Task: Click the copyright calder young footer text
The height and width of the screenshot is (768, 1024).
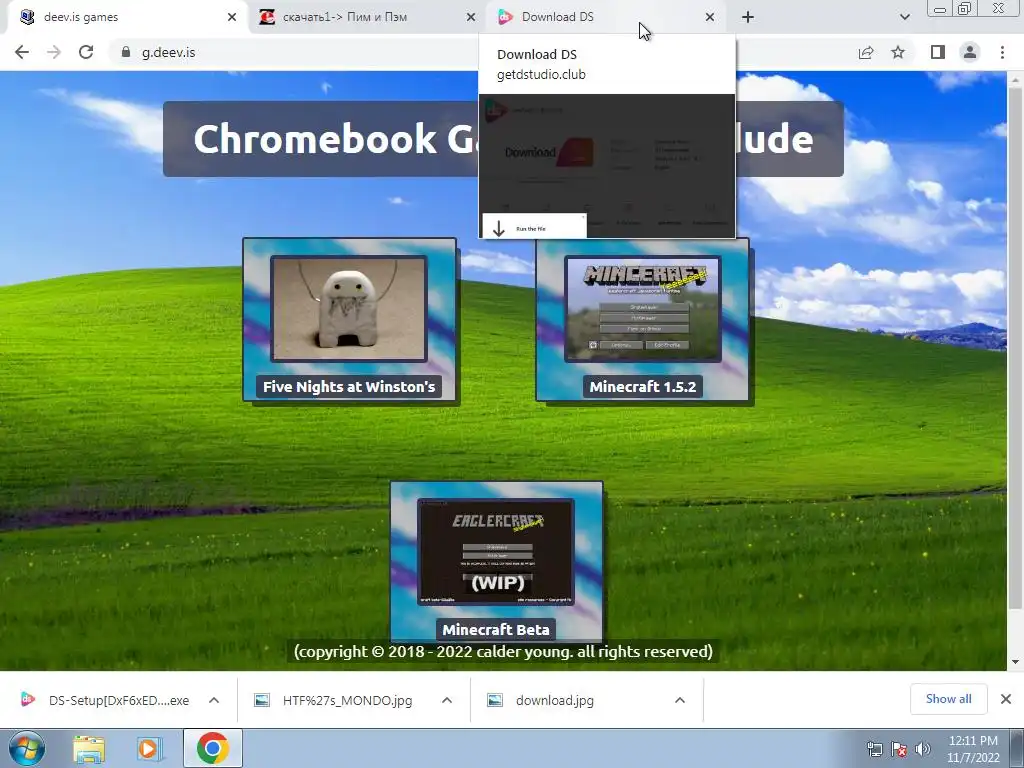Action: pyautogui.click(x=503, y=651)
